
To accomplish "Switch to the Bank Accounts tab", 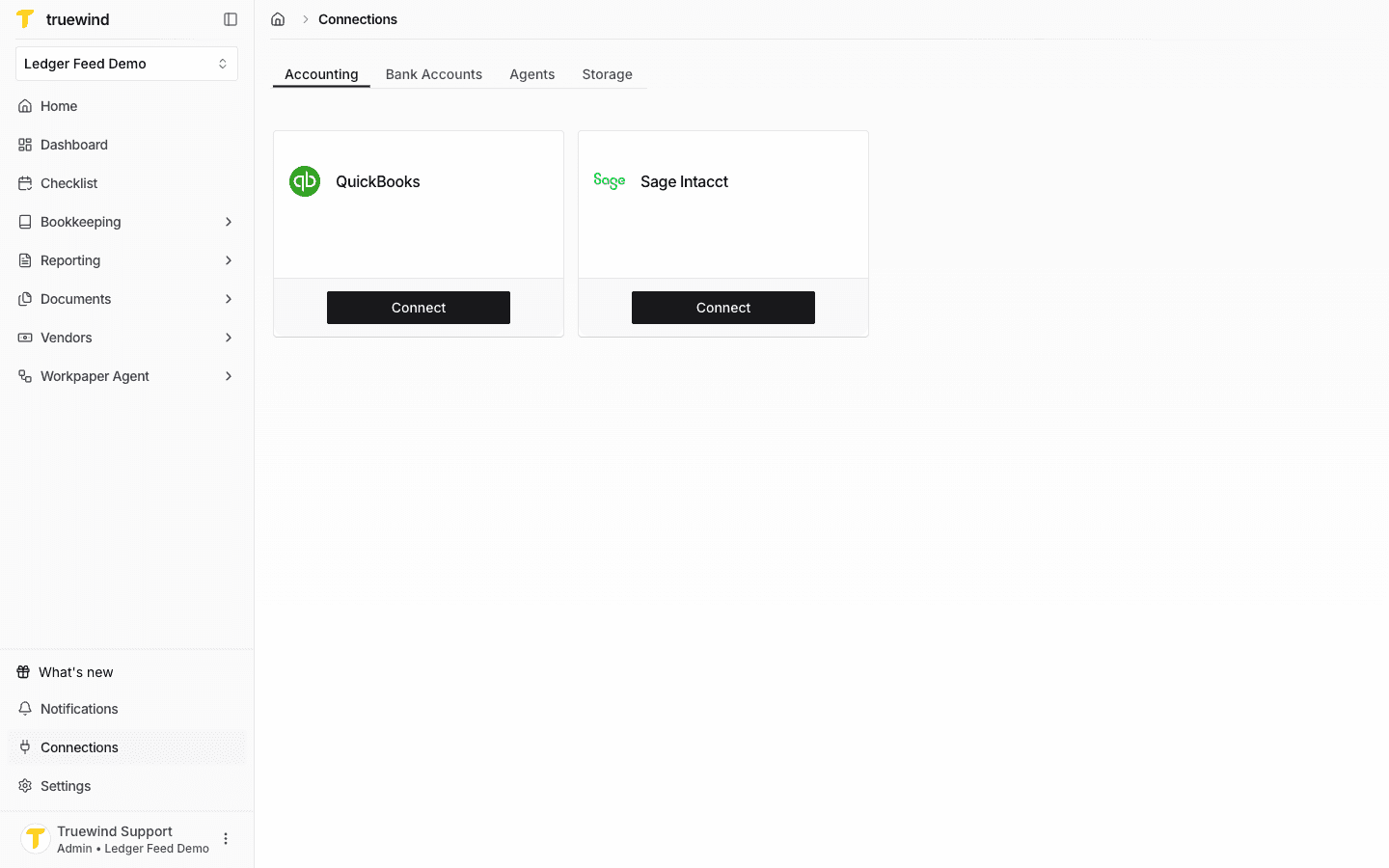I will pyautogui.click(x=433, y=74).
